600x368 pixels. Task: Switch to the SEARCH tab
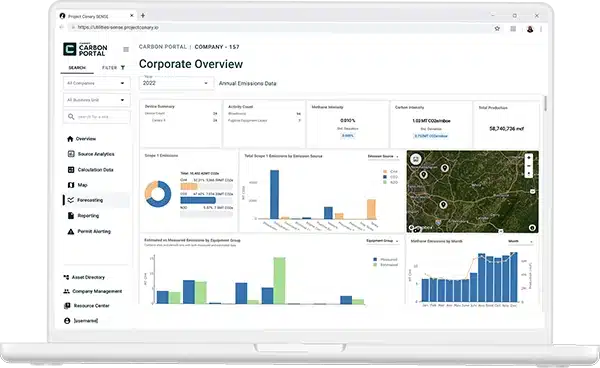coord(77,68)
